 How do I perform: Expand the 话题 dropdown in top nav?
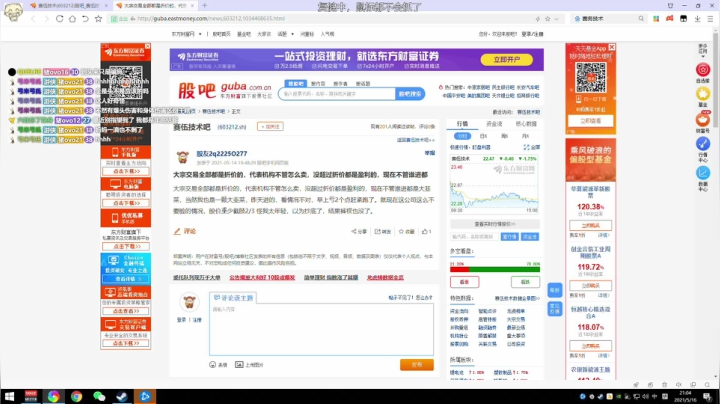292,34
